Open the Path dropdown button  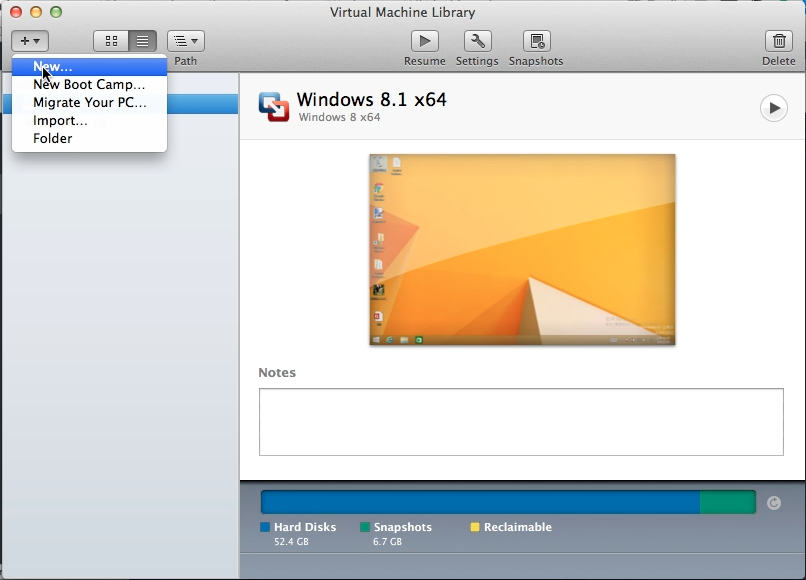coord(186,41)
